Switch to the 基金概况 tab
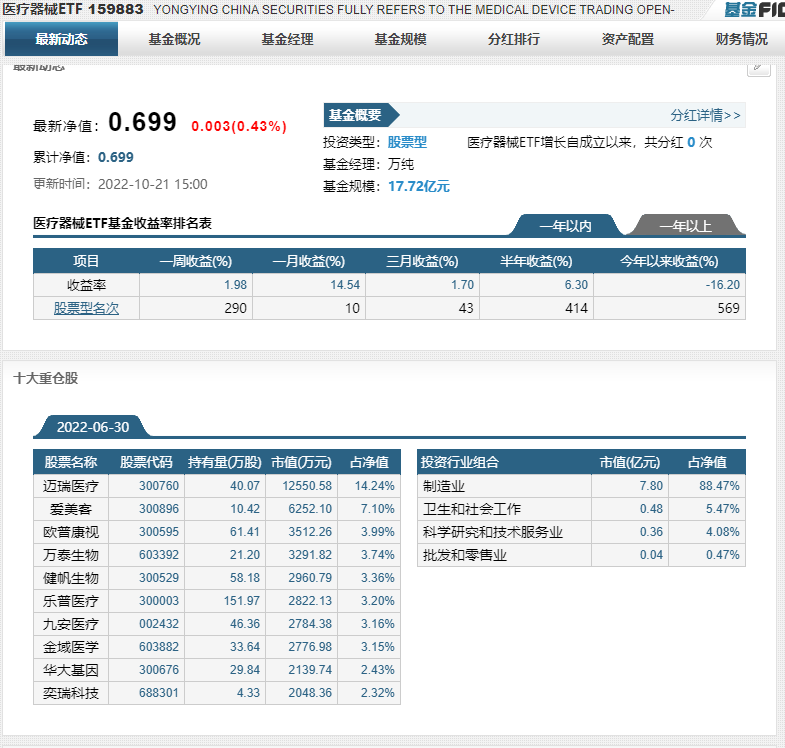This screenshot has height=748, width=785. tap(174, 39)
